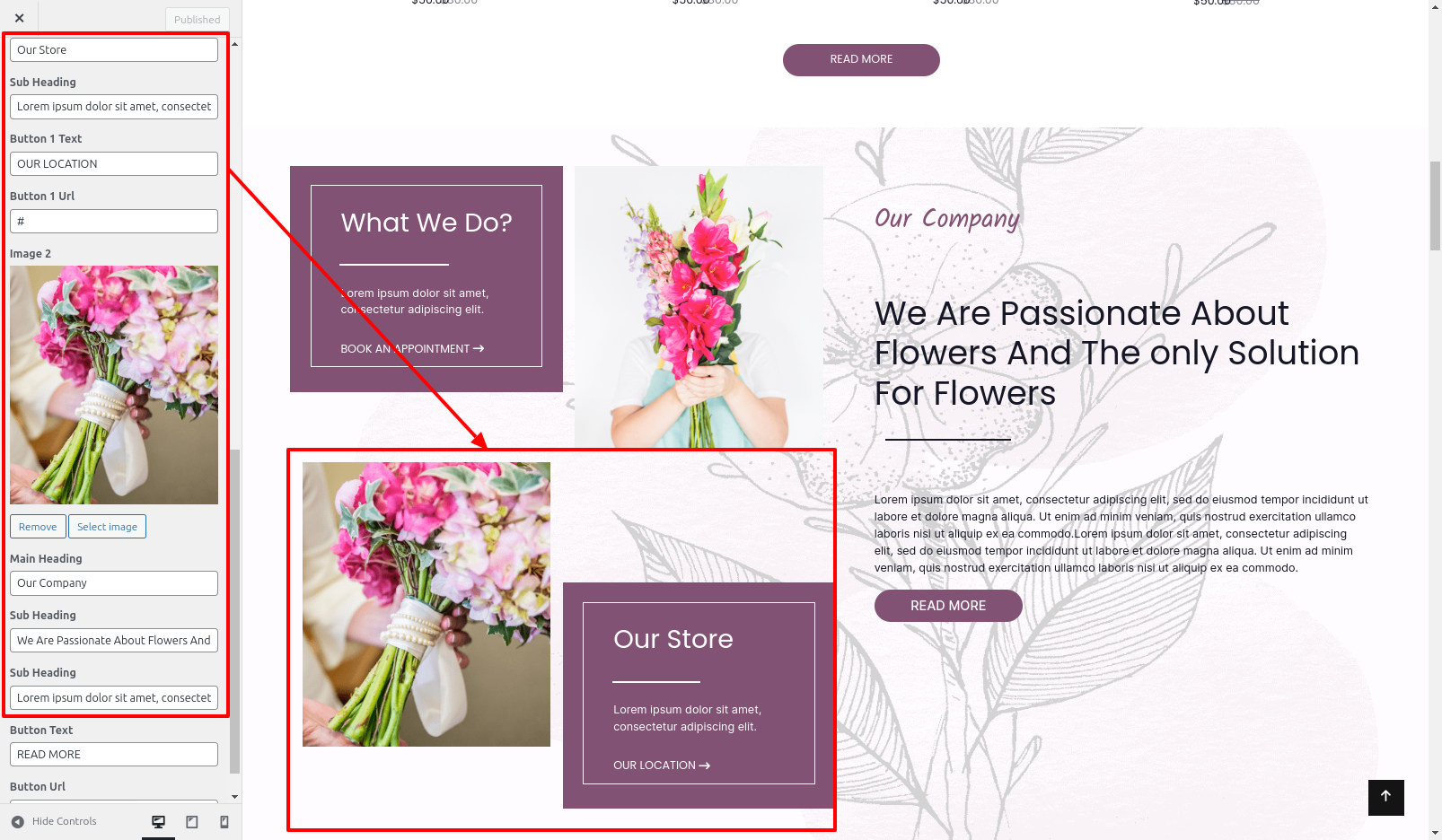Click the Button 1 Text field containing OUR LOCATION
Viewport: 1442px width, 840px height.
[x=114, y=163]
